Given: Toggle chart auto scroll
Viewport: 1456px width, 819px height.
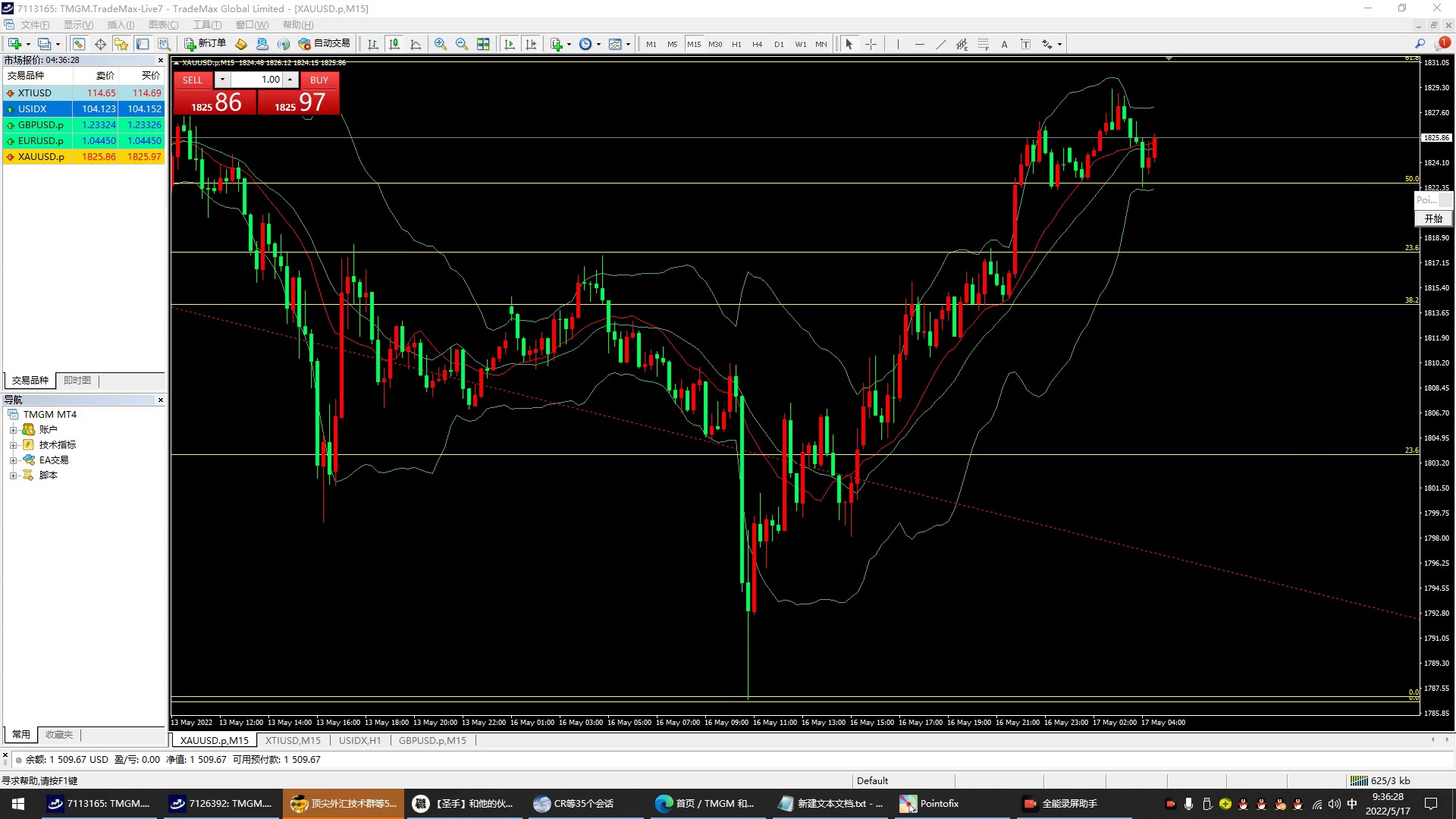Looking at the screenshot, I should (510, 44).
